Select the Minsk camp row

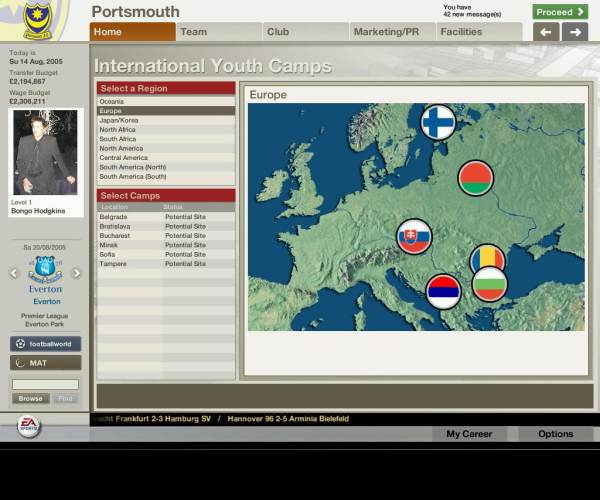click(166, 245)
